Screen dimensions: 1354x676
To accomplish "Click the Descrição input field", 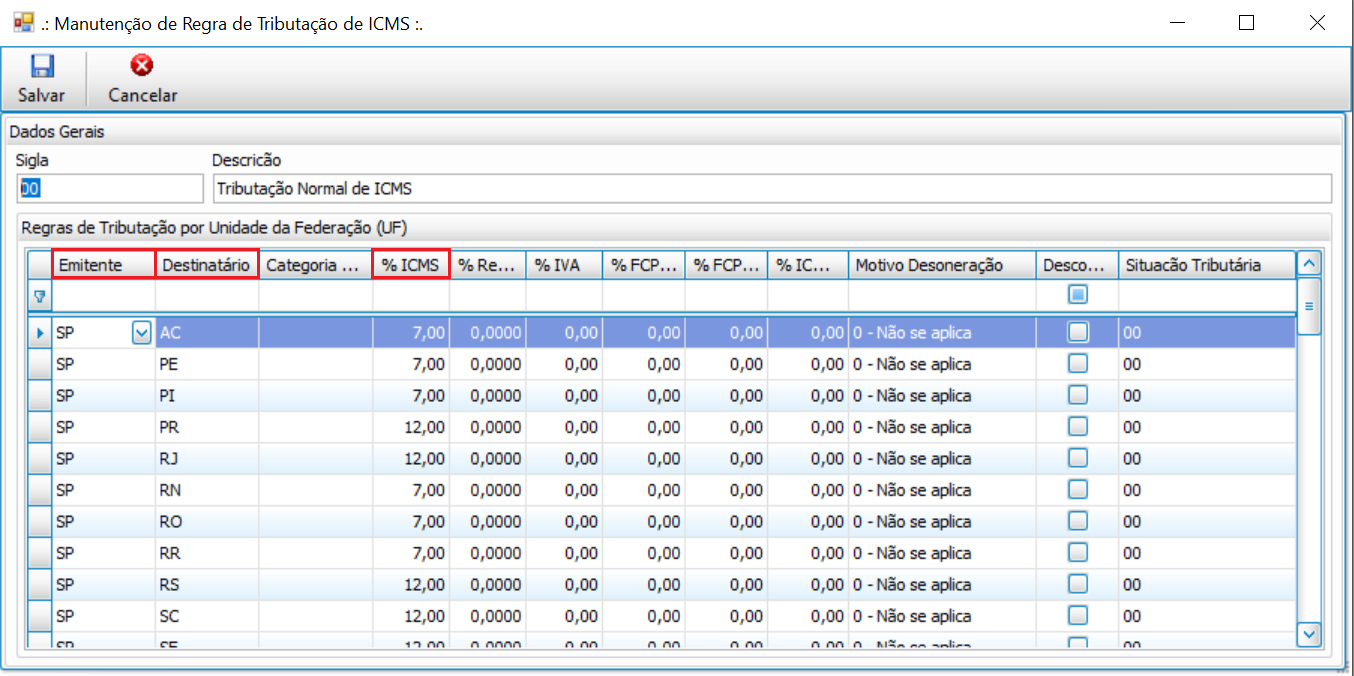I will (x=772, y=188).
